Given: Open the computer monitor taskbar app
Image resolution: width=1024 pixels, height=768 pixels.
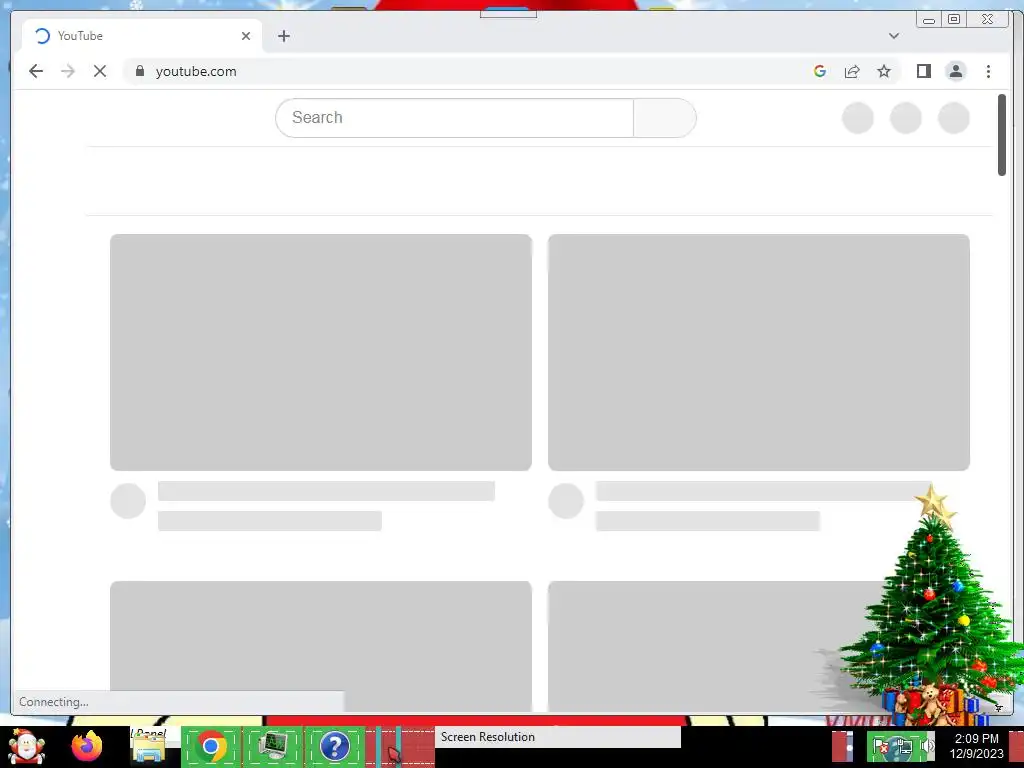Looking at the screenshot, I should tap(273, 747).
